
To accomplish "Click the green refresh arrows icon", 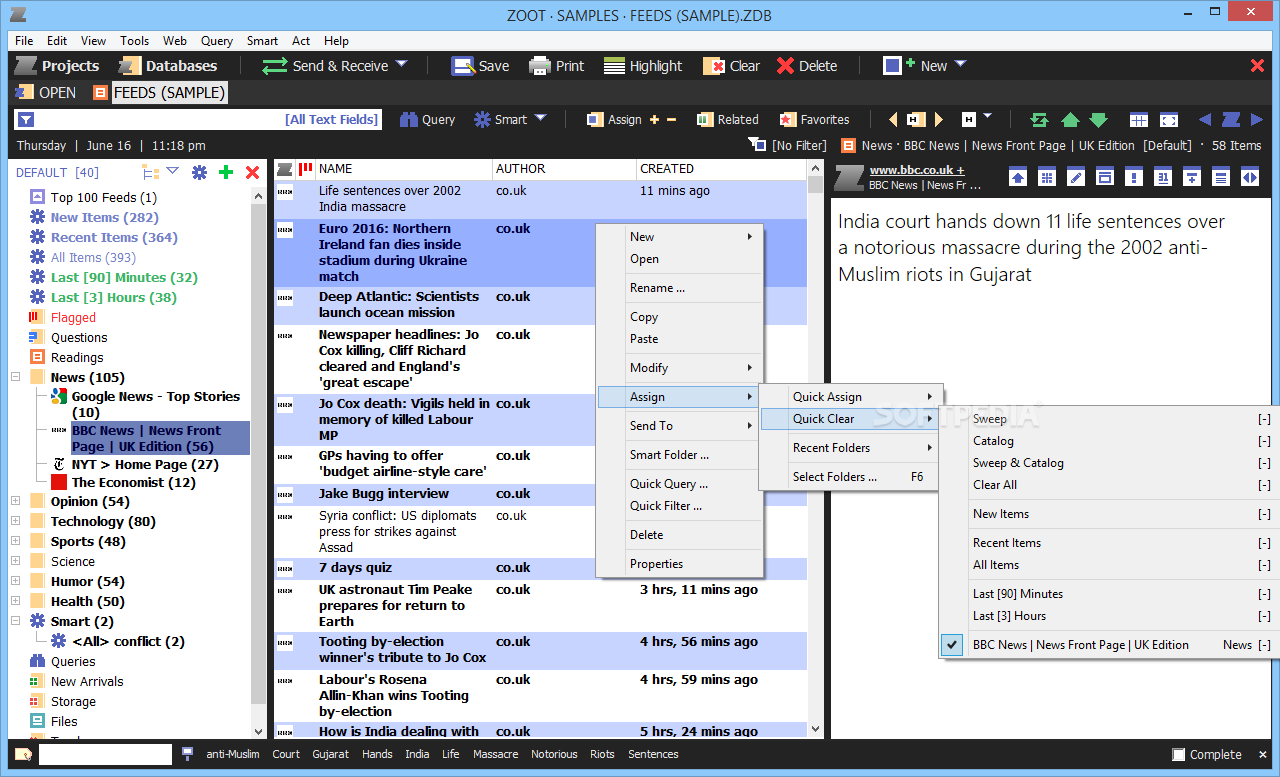I will pos(1039,120).
